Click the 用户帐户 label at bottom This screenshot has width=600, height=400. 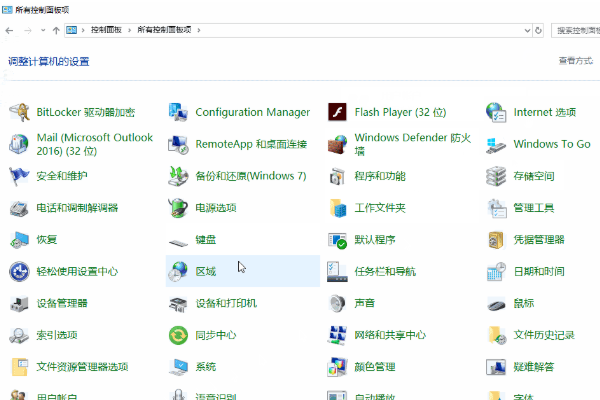pos(57,397)
